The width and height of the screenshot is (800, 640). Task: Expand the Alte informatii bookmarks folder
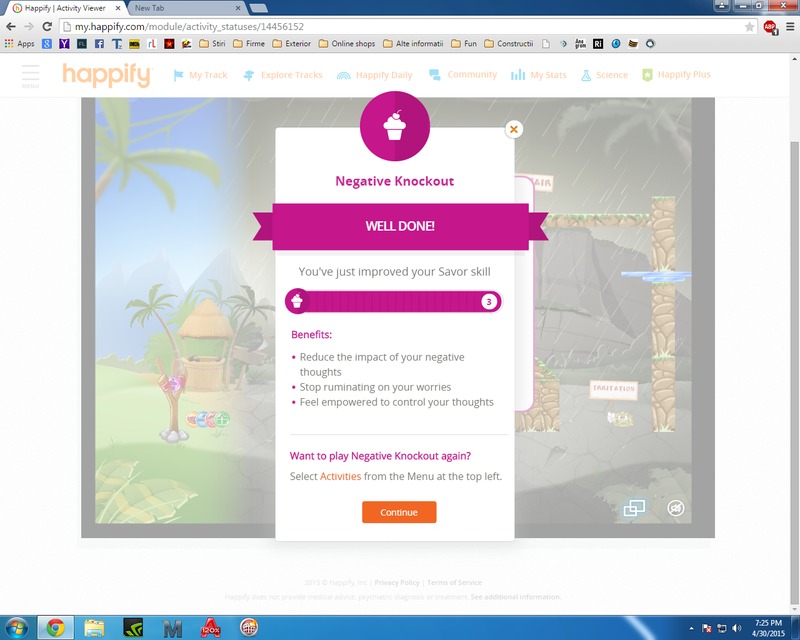(x=413, y=44)
